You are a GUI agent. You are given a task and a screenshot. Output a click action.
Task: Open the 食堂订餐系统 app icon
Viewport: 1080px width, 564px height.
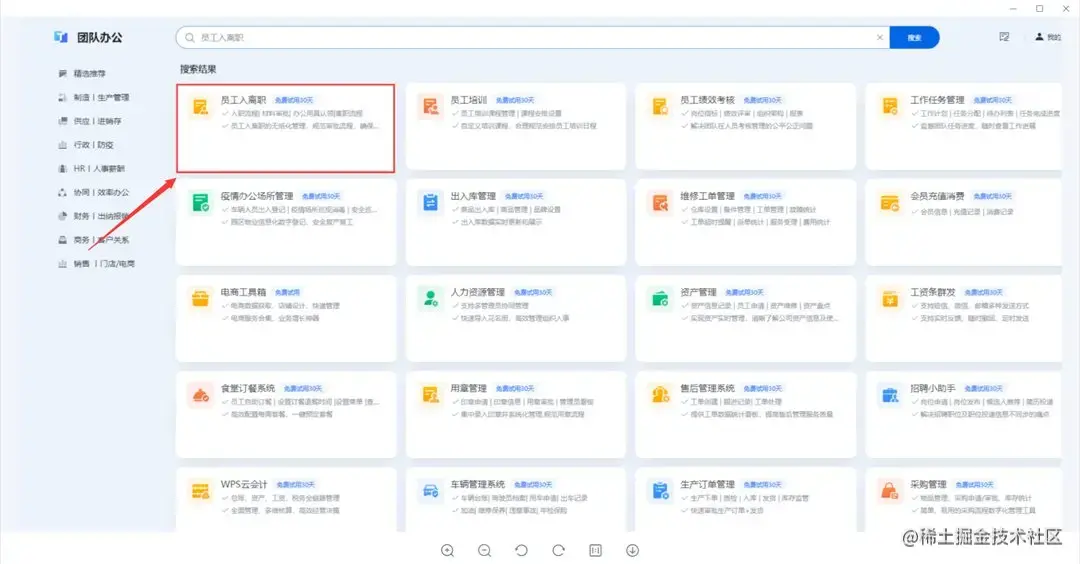pyautogui.click(x=200, y=395)
